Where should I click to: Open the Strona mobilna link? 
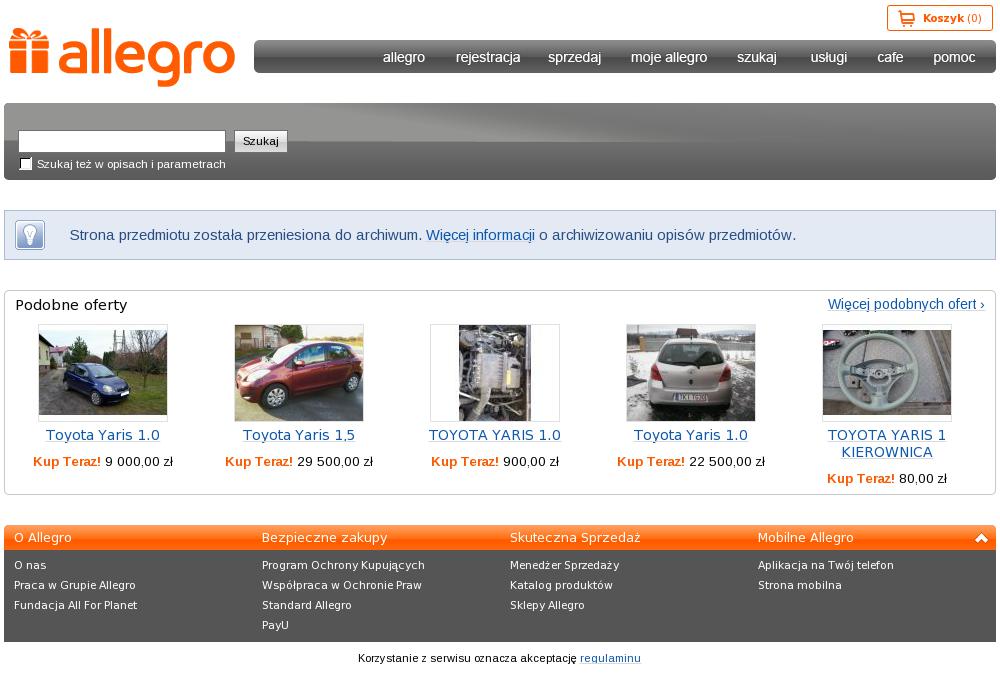[x=800, y=585]
